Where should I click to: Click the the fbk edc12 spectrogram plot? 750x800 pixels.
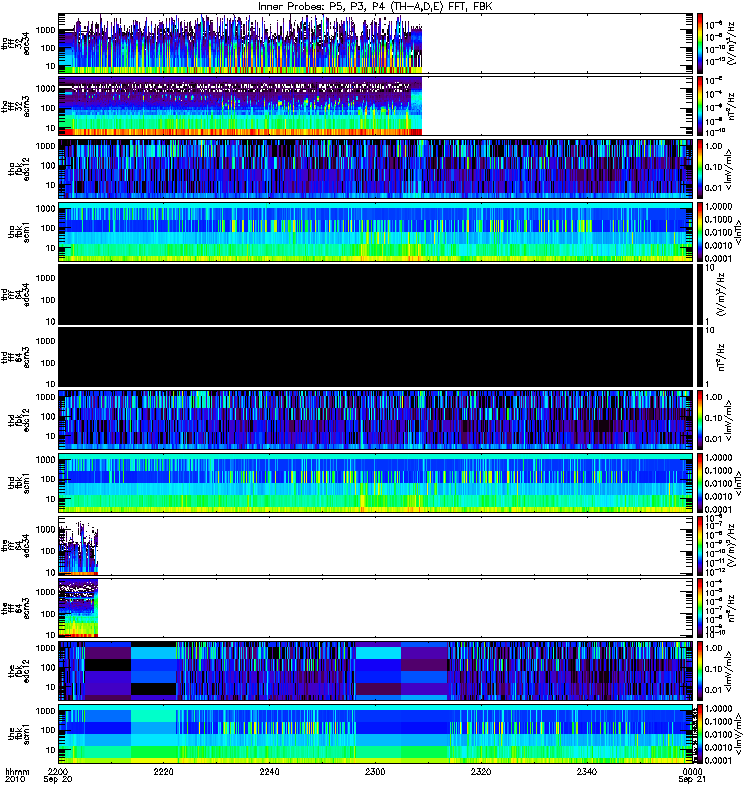pos(376,671)
